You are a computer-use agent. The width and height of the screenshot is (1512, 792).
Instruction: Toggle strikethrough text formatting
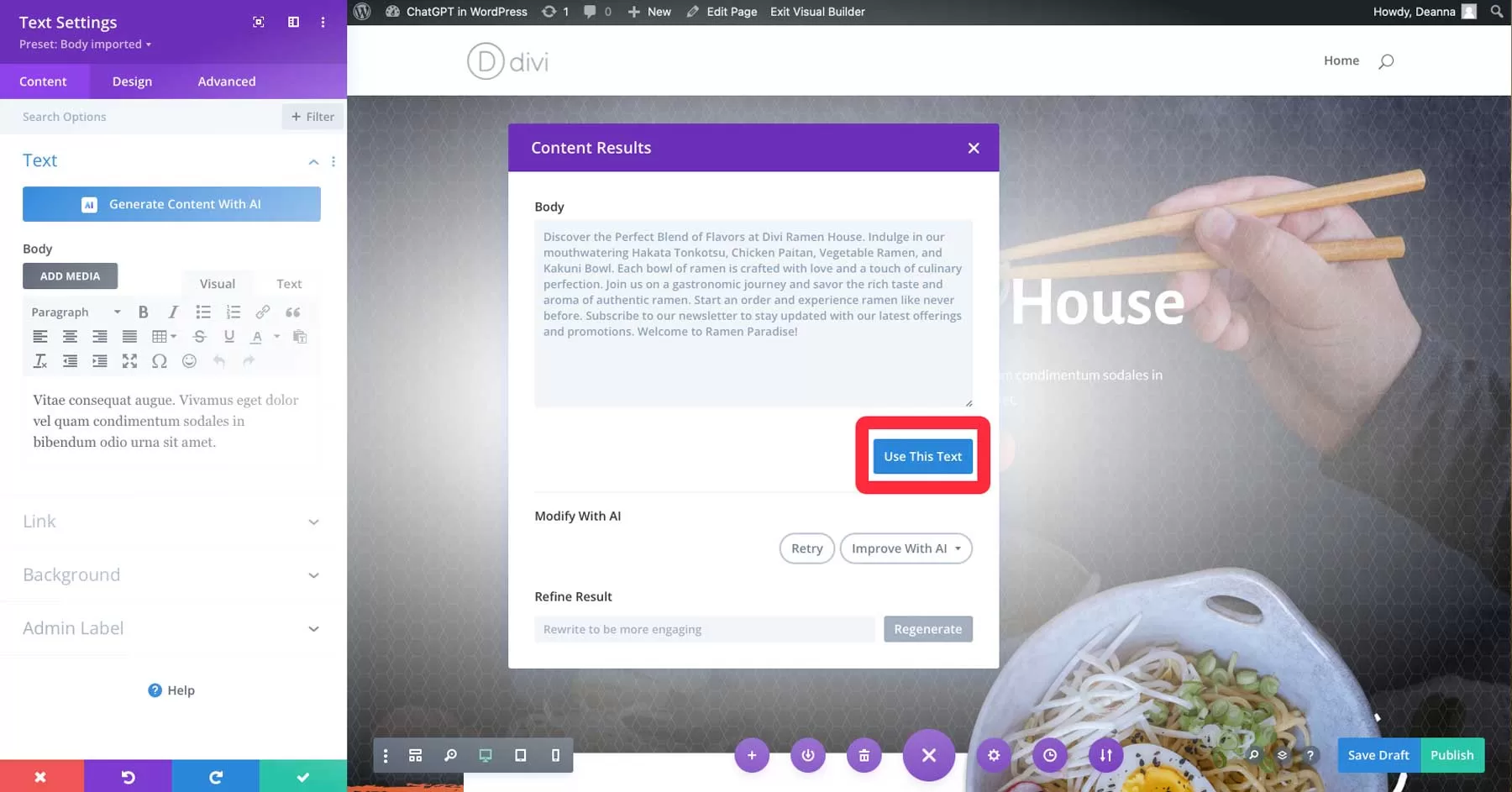199,337
